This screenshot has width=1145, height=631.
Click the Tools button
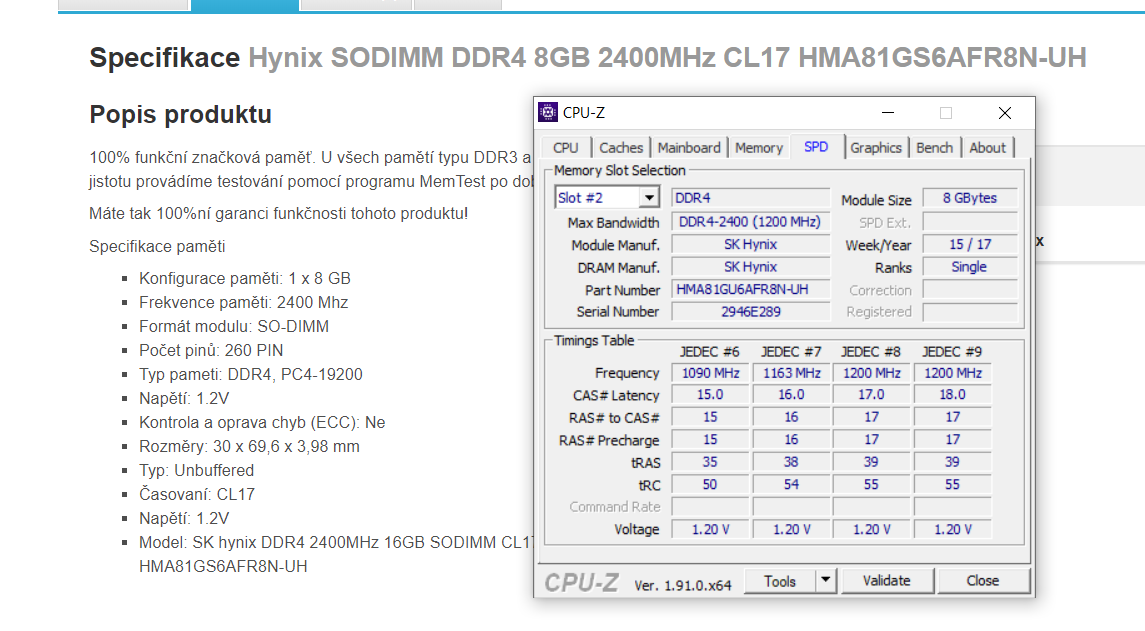click(780, 581)
